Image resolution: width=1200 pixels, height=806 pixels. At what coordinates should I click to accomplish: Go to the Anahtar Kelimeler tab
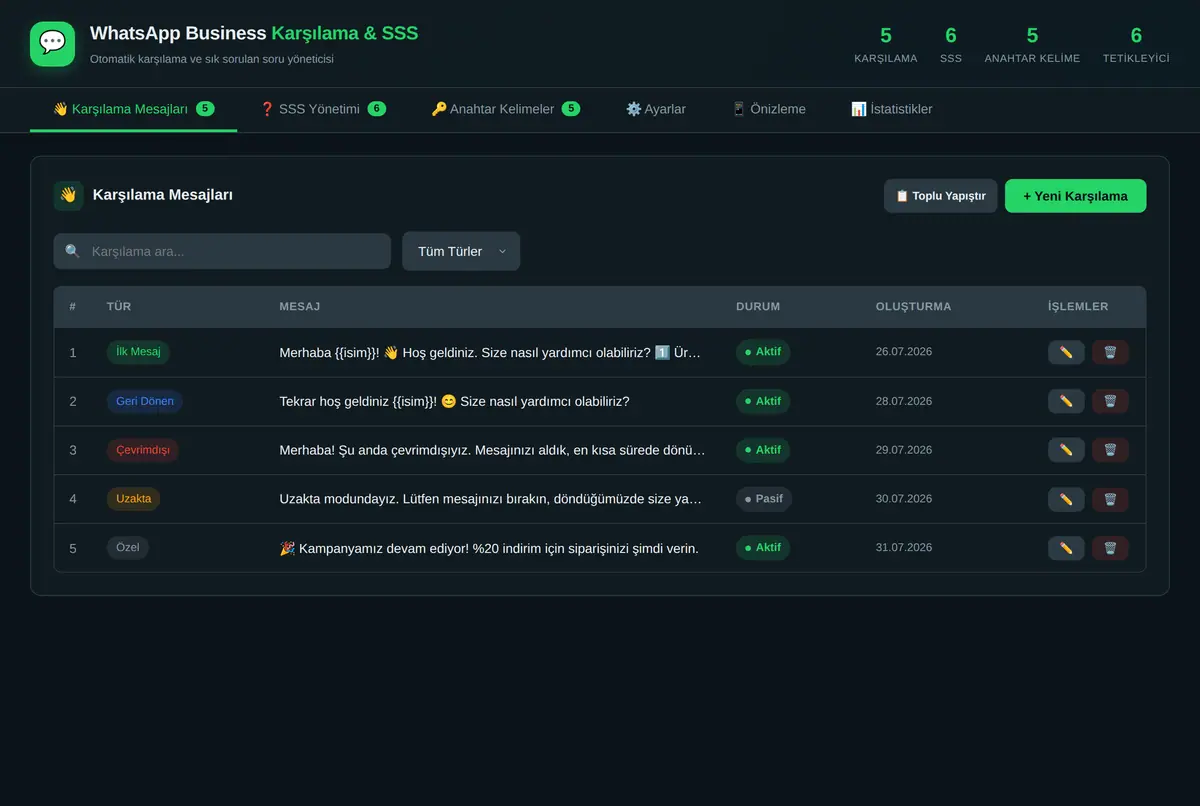[x=505, y=109]
